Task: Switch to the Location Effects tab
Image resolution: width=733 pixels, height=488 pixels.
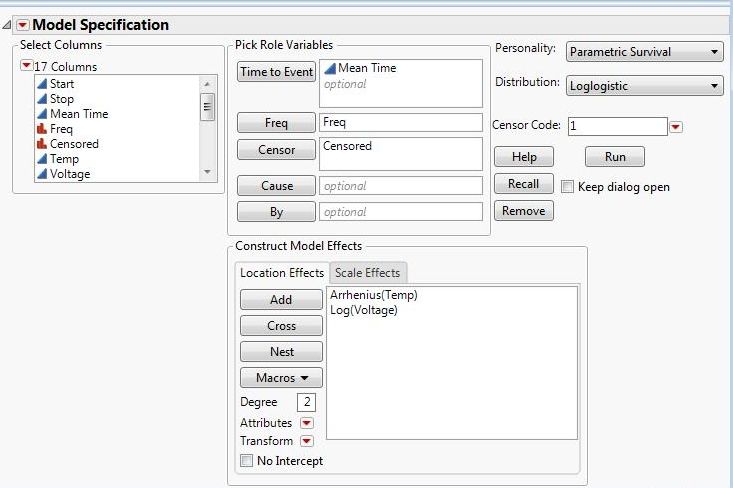Action: [282, 273]
